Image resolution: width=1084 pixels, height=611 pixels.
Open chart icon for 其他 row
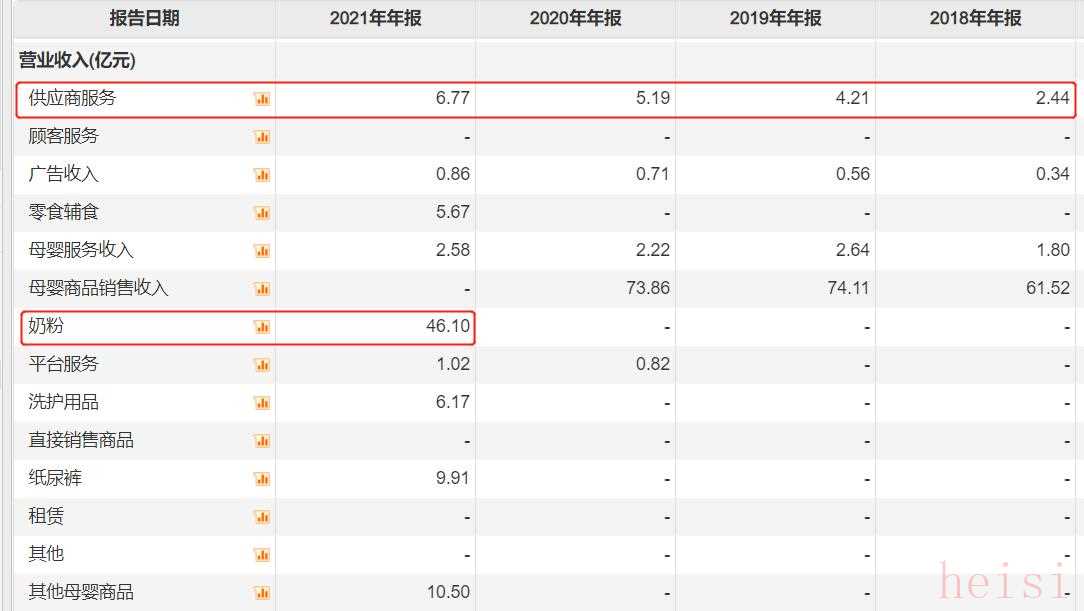pyautogui.click(x=262, y=555)
